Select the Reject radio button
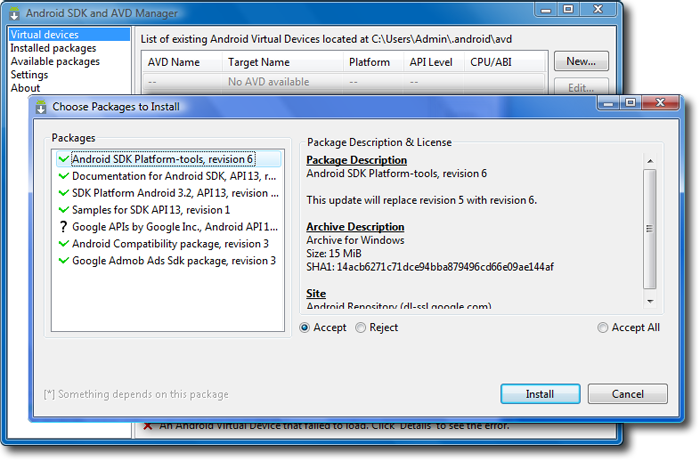The width and height of the screenshot is (700, 461). click(360, 328)
